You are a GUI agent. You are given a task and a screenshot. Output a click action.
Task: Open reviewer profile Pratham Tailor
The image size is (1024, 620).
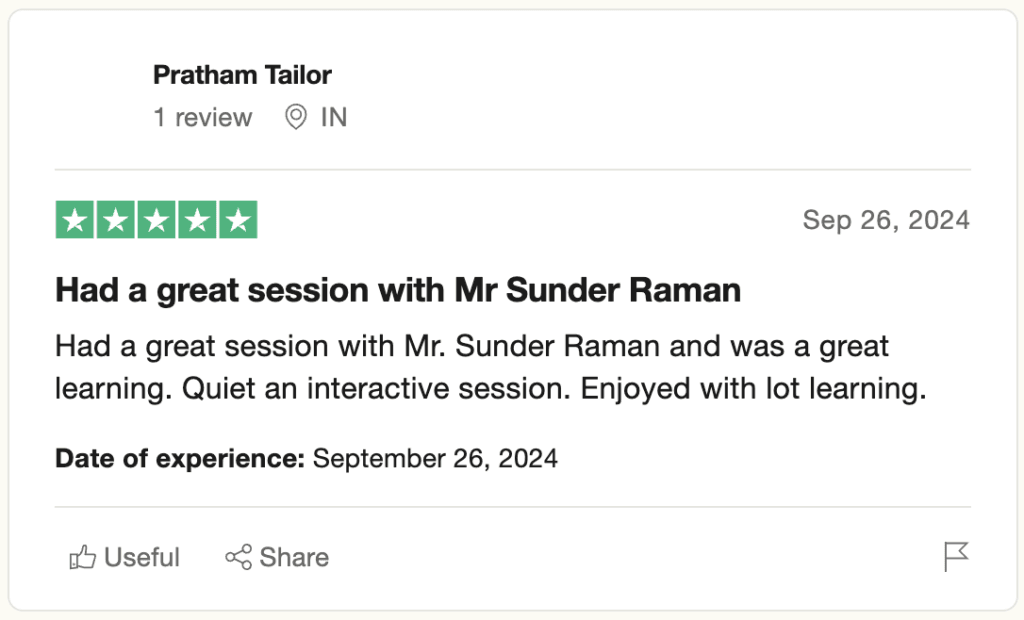coord(242,74)
